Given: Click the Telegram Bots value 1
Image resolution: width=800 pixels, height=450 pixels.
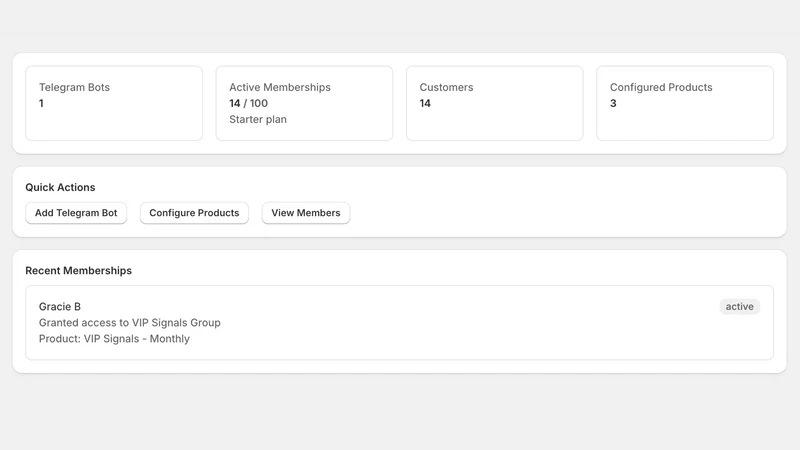Looking at the screenshot, I should (x=41, y=103).
